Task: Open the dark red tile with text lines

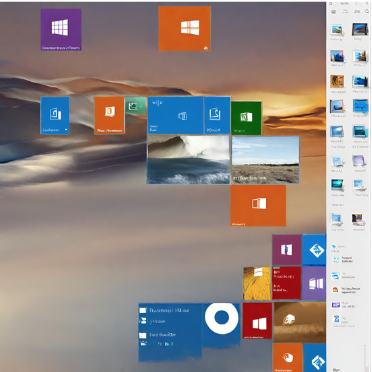Action: [287, 283]
